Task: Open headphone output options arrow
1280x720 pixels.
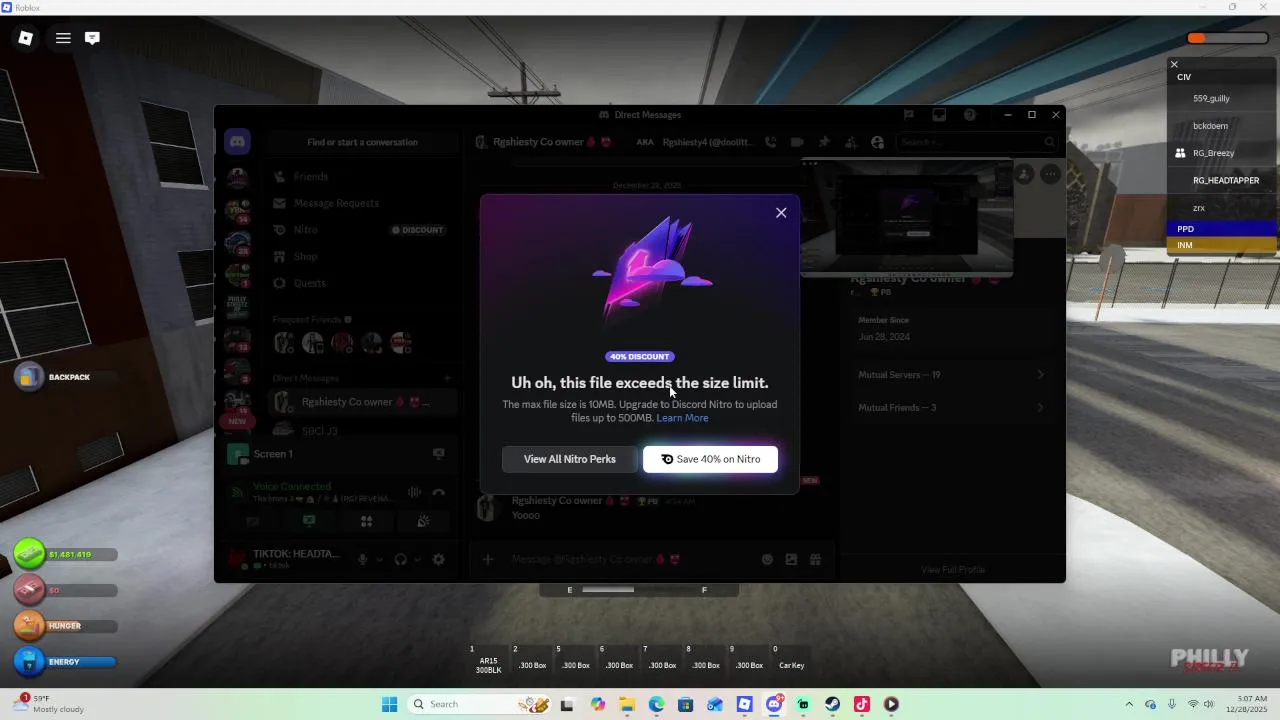Action: [417, 560]
